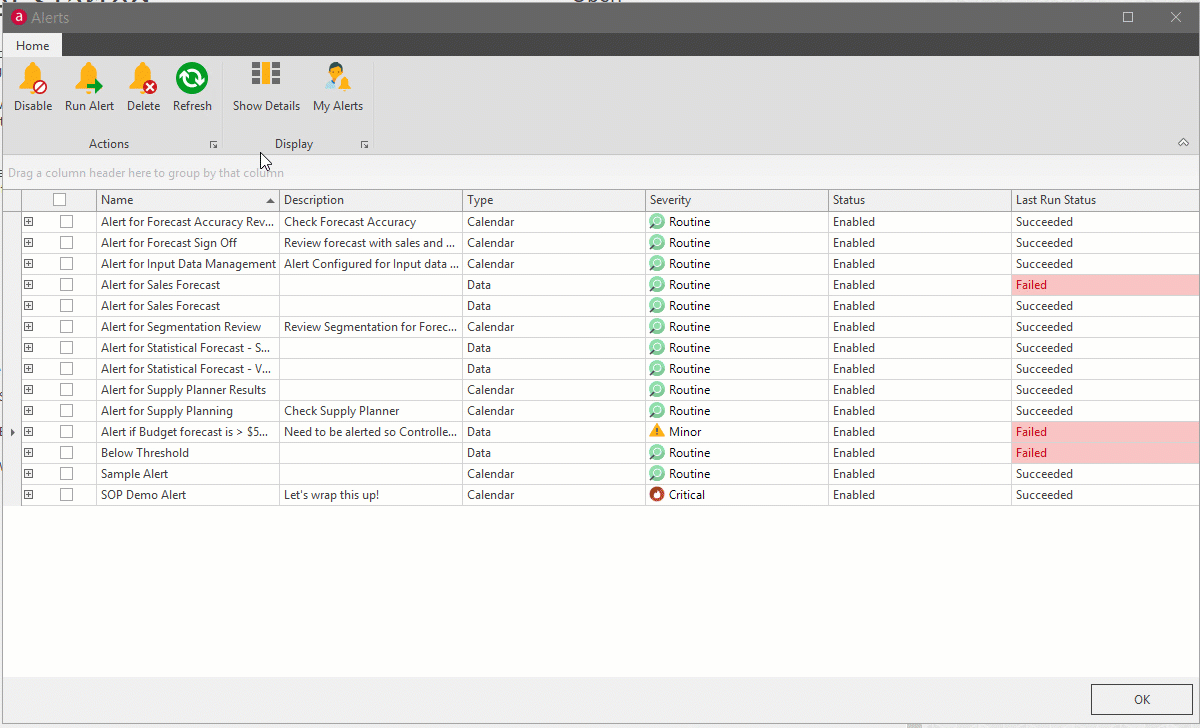Viewport: 1200px width, 728px height.
Task: Click the green Refresh icon
Action: 192,78
